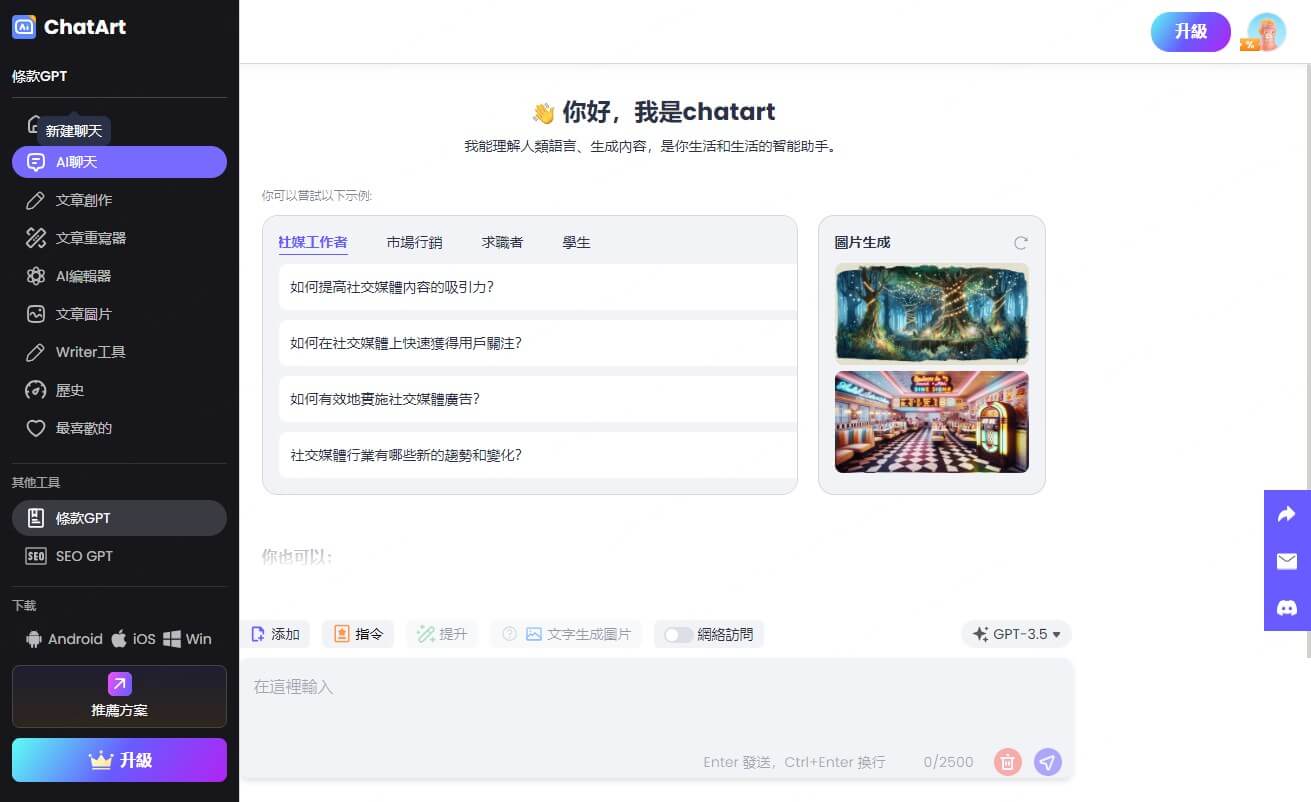Switch to 學生 tab
Viewport: 1311px width, 802px height.
[x=577, y=242]
